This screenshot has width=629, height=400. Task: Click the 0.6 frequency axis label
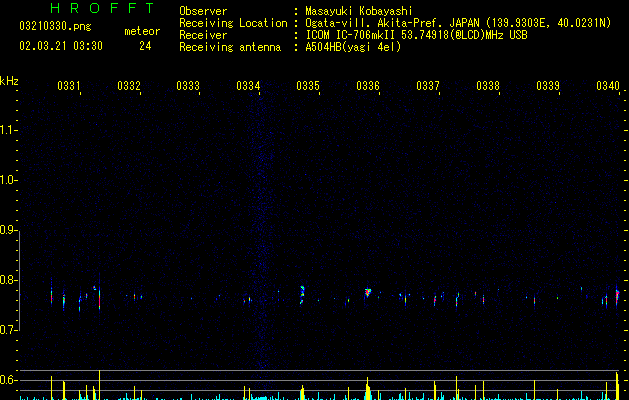tap(8, 380)
